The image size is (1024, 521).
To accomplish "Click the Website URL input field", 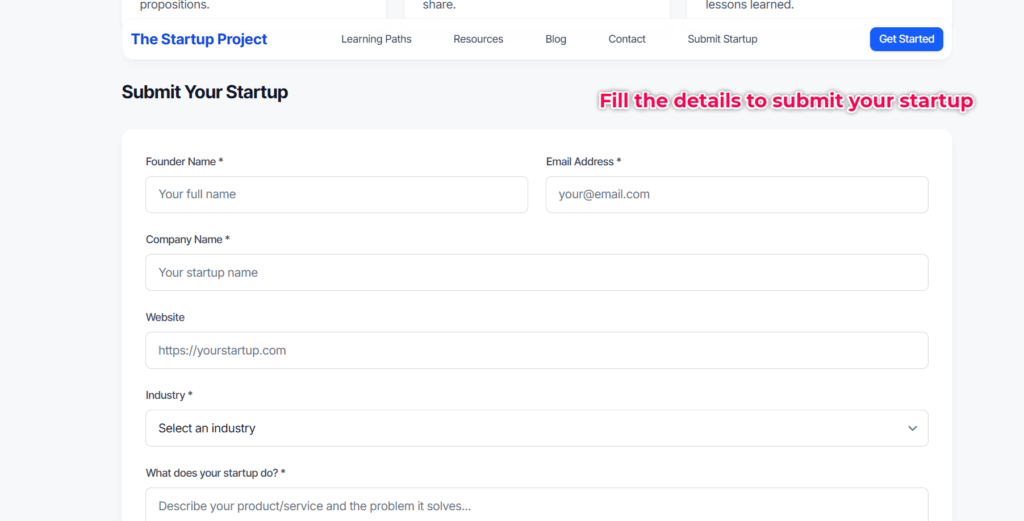I will pos(537,350).
